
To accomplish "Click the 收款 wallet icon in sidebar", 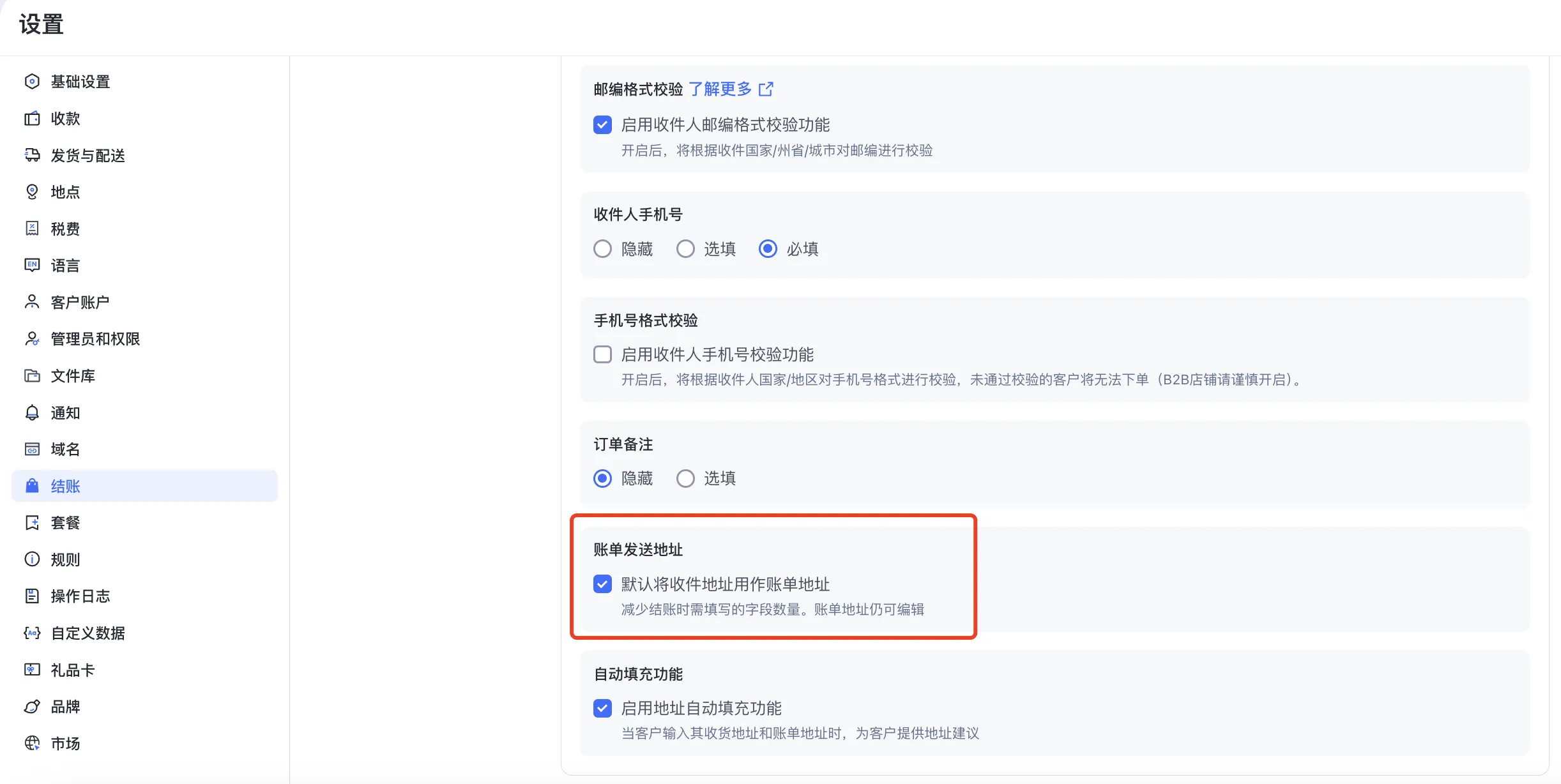I will pyautogui.click(x=32, y=119).
